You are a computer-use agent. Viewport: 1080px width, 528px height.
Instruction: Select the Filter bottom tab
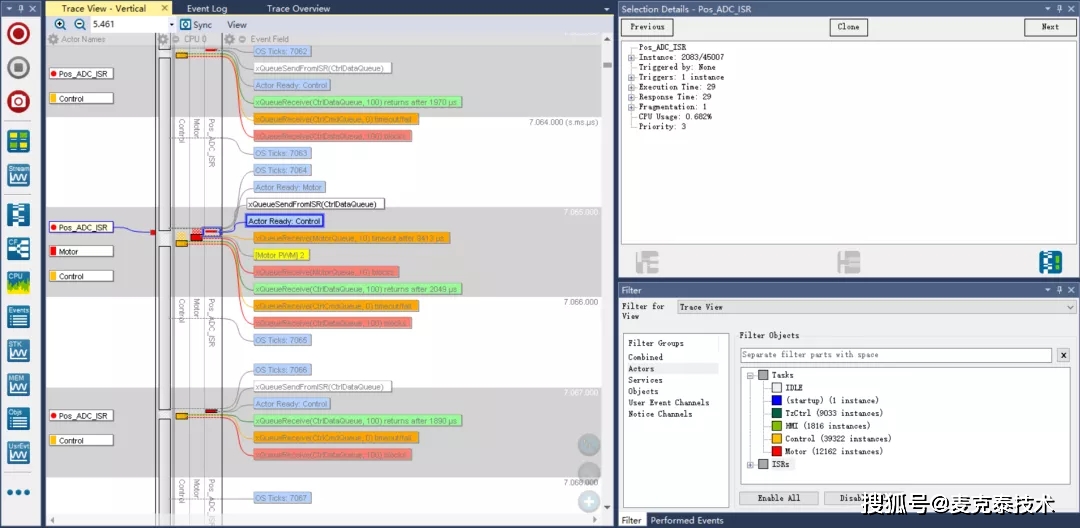(x=632, y=520)
